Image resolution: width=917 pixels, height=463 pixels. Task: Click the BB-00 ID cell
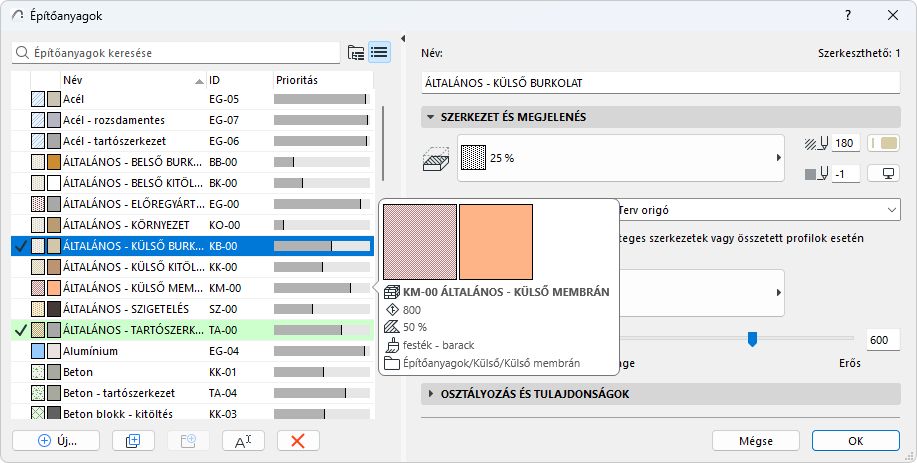(223, 162)
